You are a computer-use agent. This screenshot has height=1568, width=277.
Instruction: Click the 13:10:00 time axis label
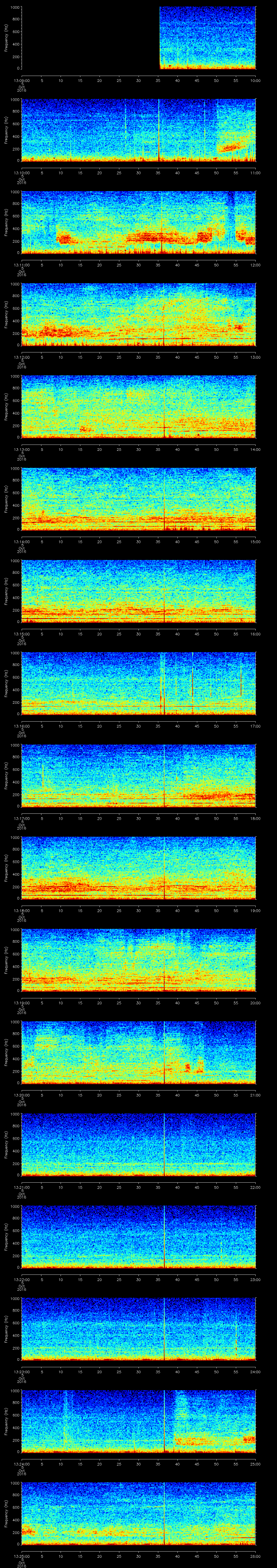(21, 173)
